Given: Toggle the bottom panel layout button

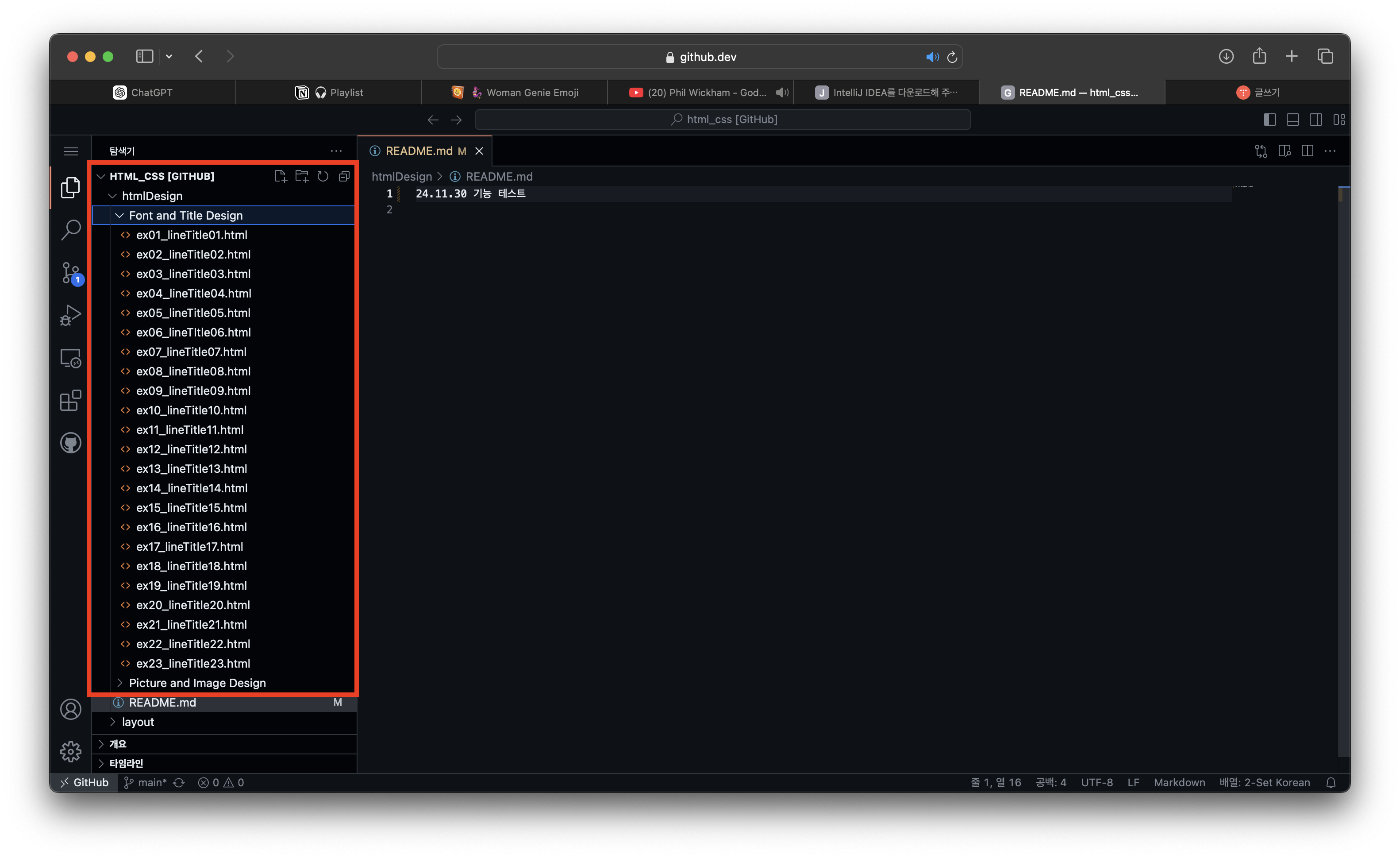Looking at the screenshot, I should point(1292,120).
